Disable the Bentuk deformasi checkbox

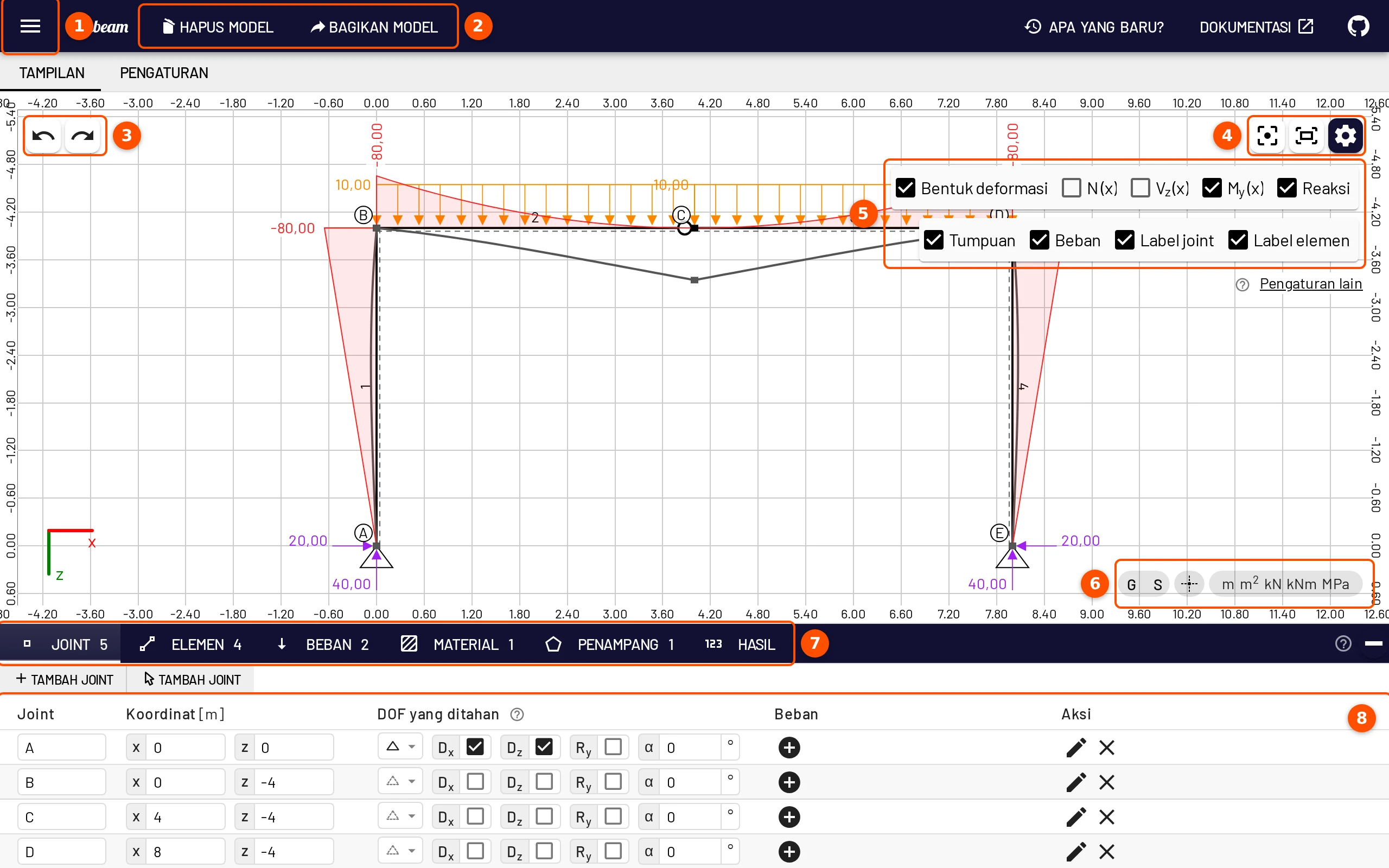pos(905,188)
